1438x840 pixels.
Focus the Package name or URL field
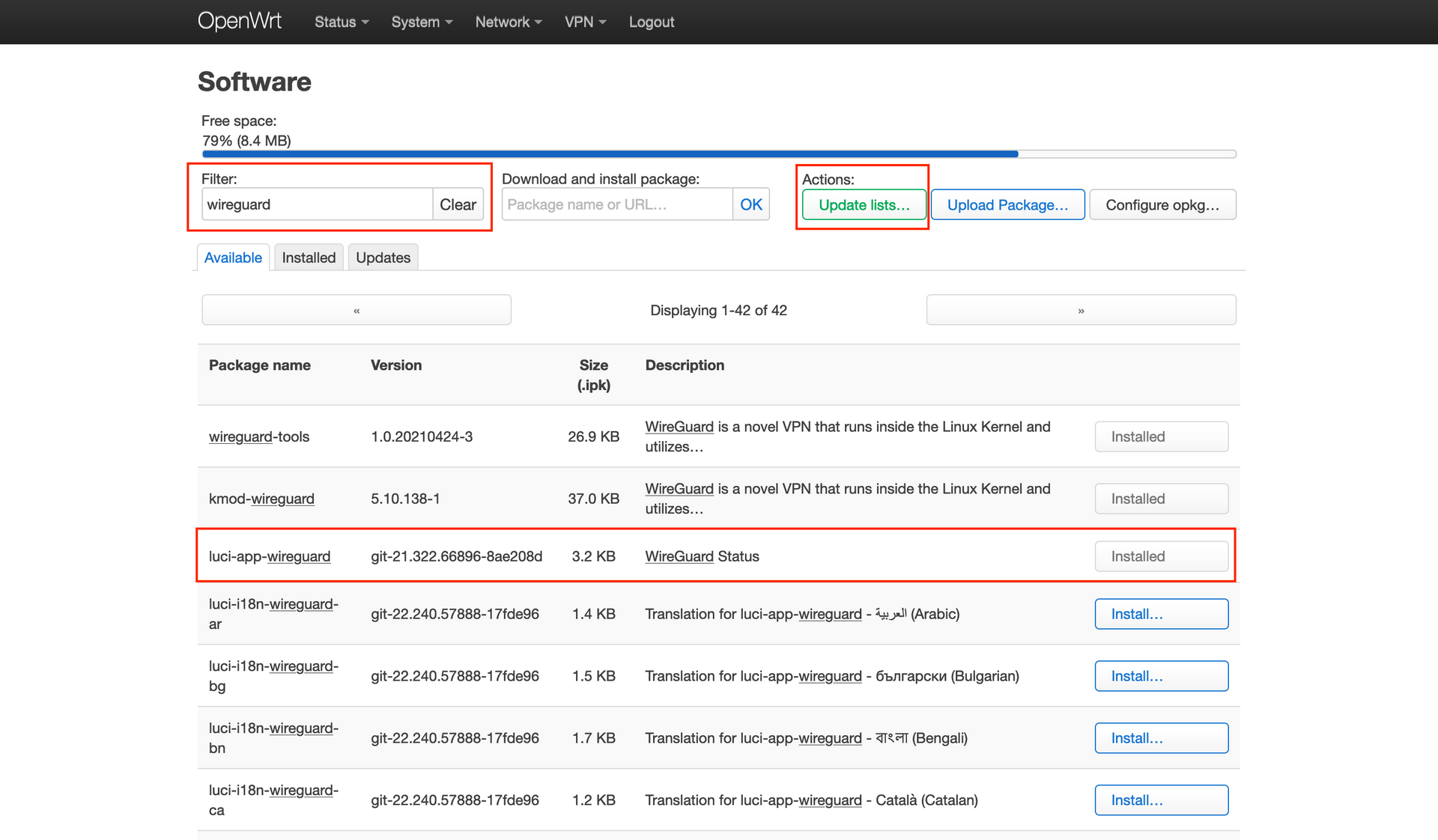pyautogui.click(x=616, y=204)
